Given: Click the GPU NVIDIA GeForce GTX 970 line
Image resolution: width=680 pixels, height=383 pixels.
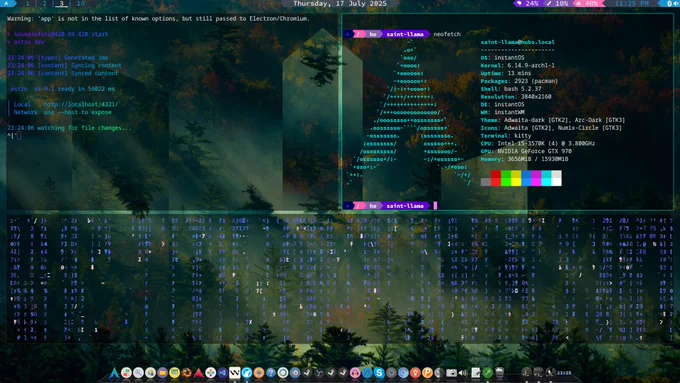Looking at the screenshot, I should 526,151.
